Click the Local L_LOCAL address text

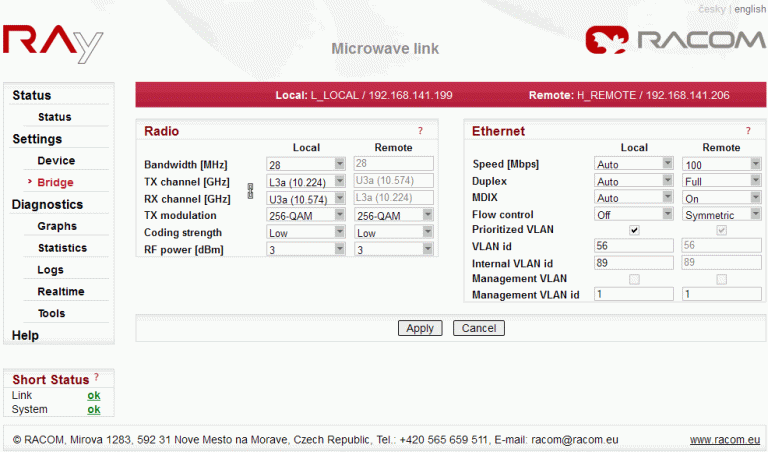click(x=364, y=95)
